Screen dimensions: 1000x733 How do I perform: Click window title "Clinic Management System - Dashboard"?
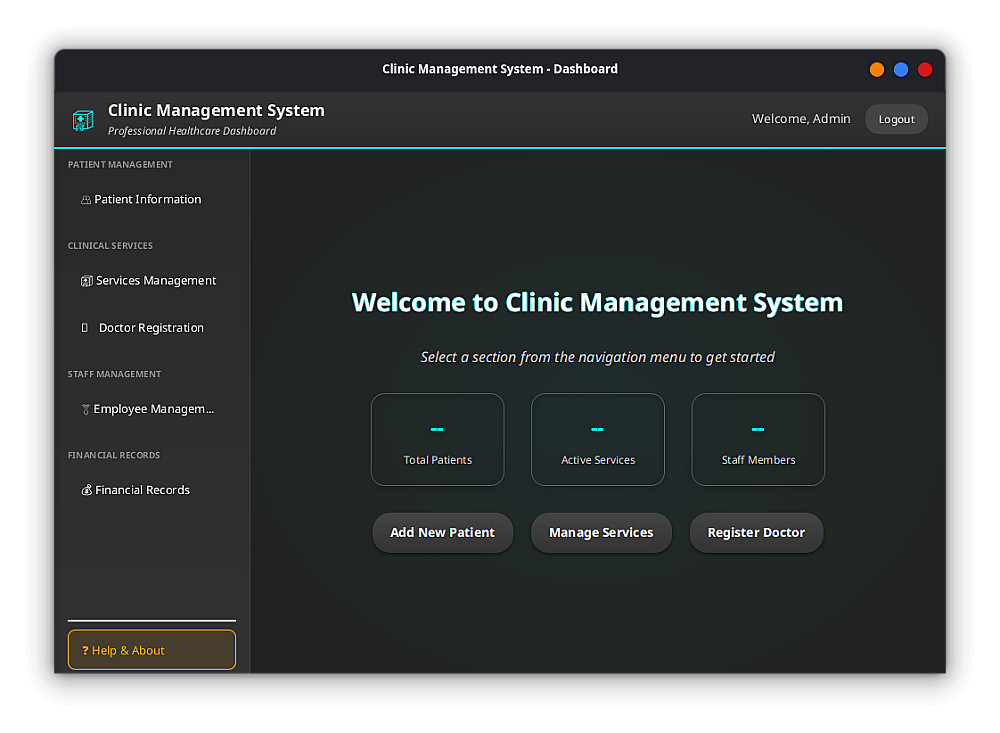[x=500, y=69]
